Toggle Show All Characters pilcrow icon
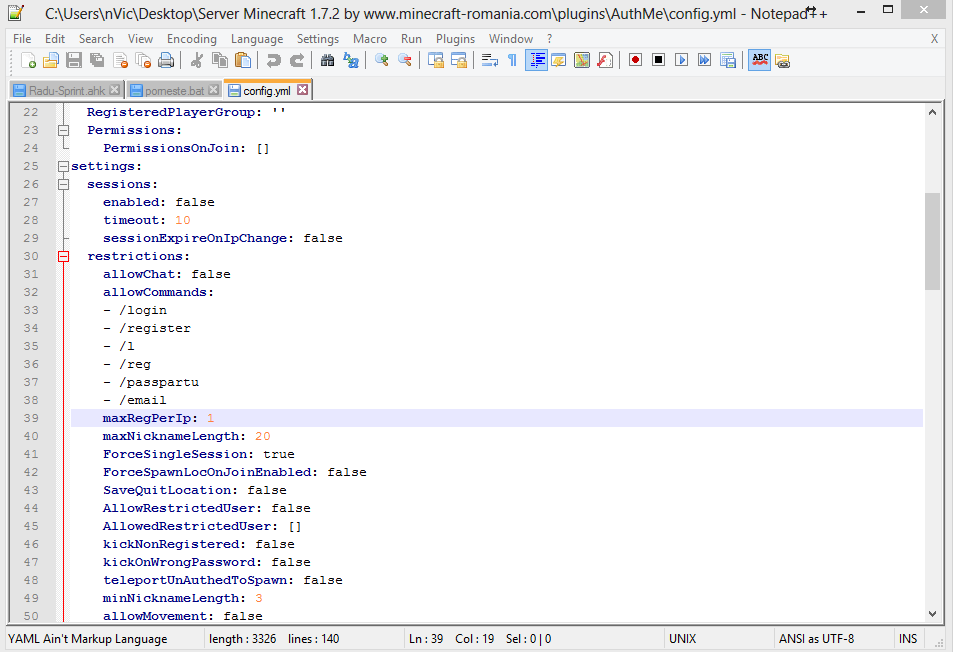 (x=512, y=60)
